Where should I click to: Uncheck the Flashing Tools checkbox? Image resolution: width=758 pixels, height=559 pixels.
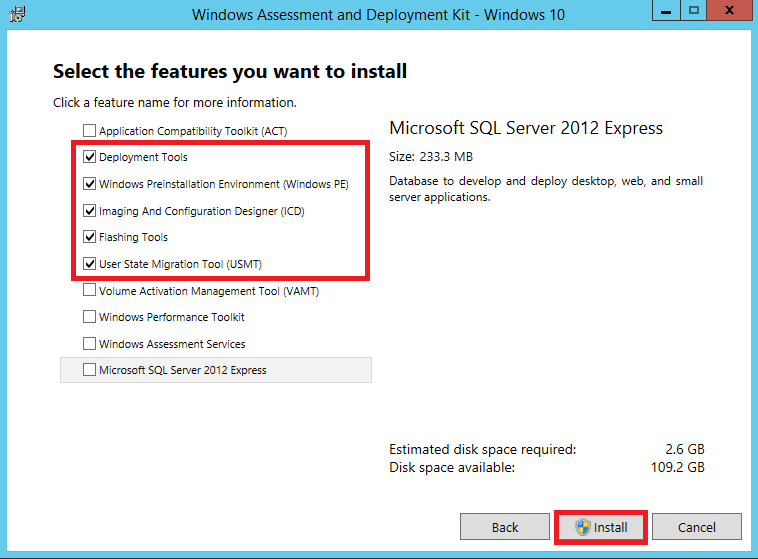click(89, 237)
